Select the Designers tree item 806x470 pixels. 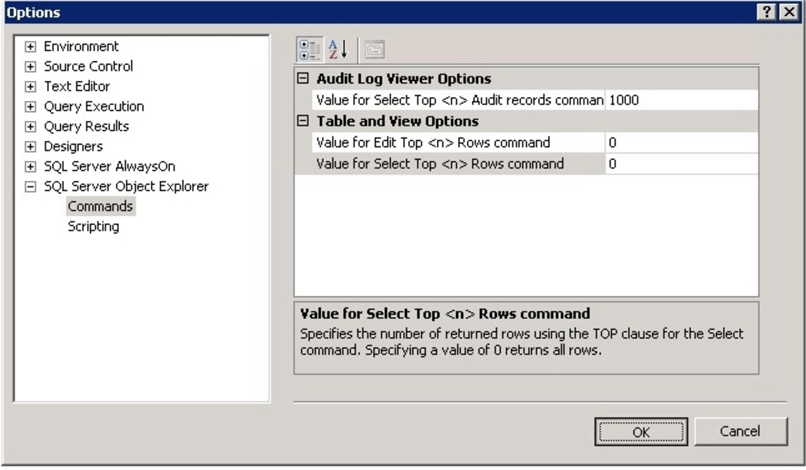[73, 147]
